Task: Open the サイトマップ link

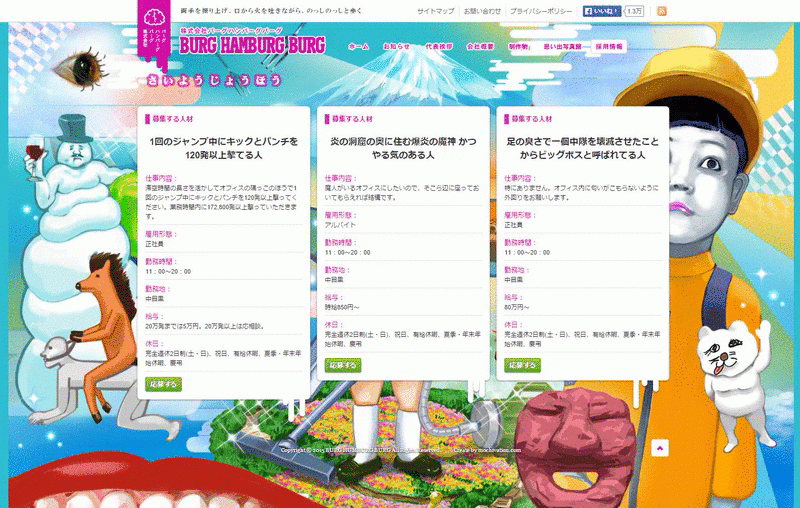Action: 435,11
